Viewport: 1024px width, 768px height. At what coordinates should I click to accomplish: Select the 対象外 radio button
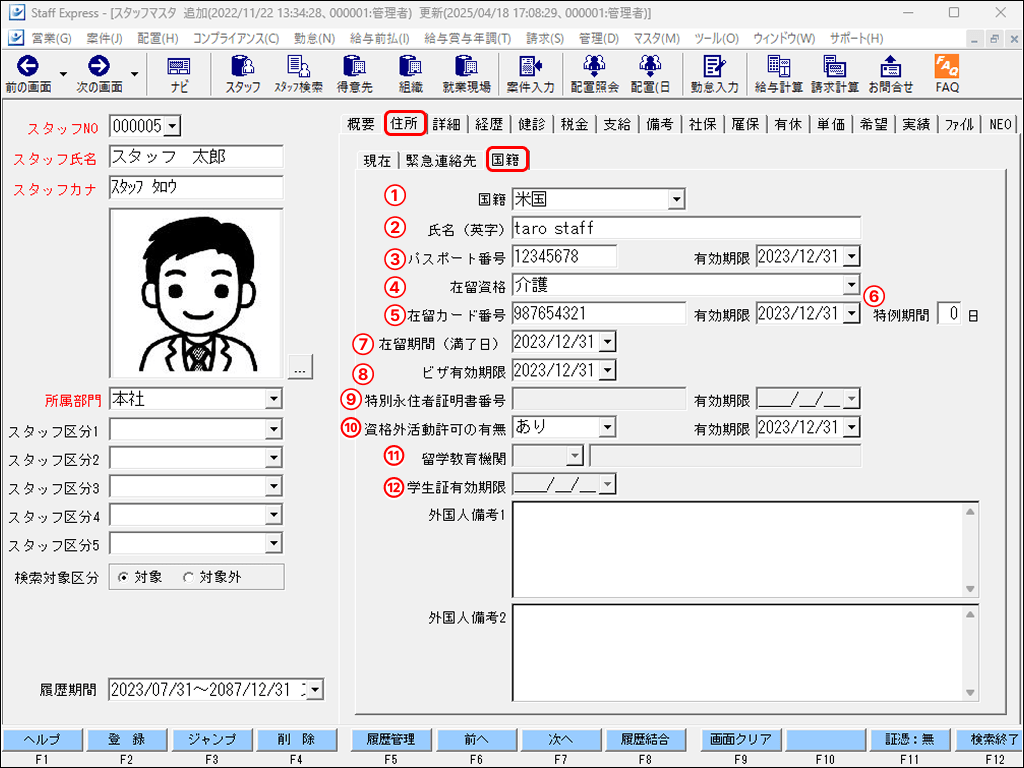coord(187,577)
